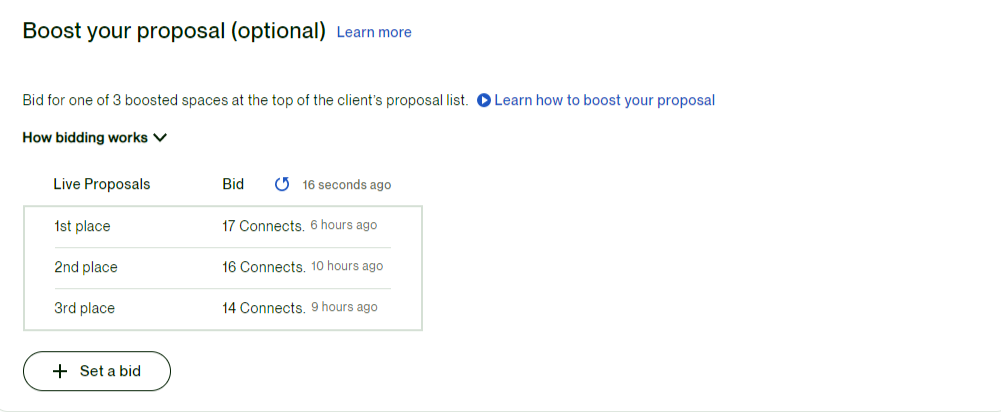1001x412 pixels.
Task: Click the plus icon in Set a bid
Action: coord(59,371)
